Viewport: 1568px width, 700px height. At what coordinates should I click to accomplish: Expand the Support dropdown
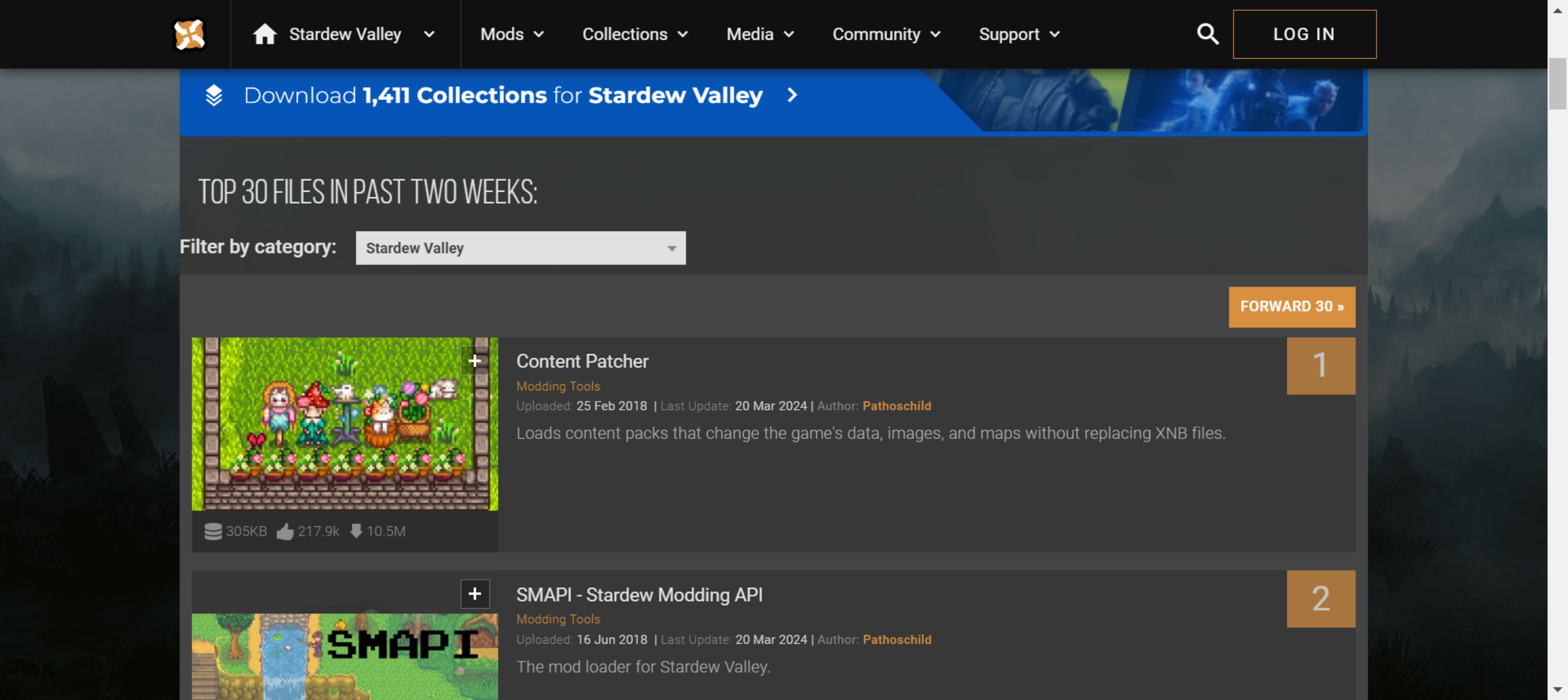click(x=1018, y=34)
